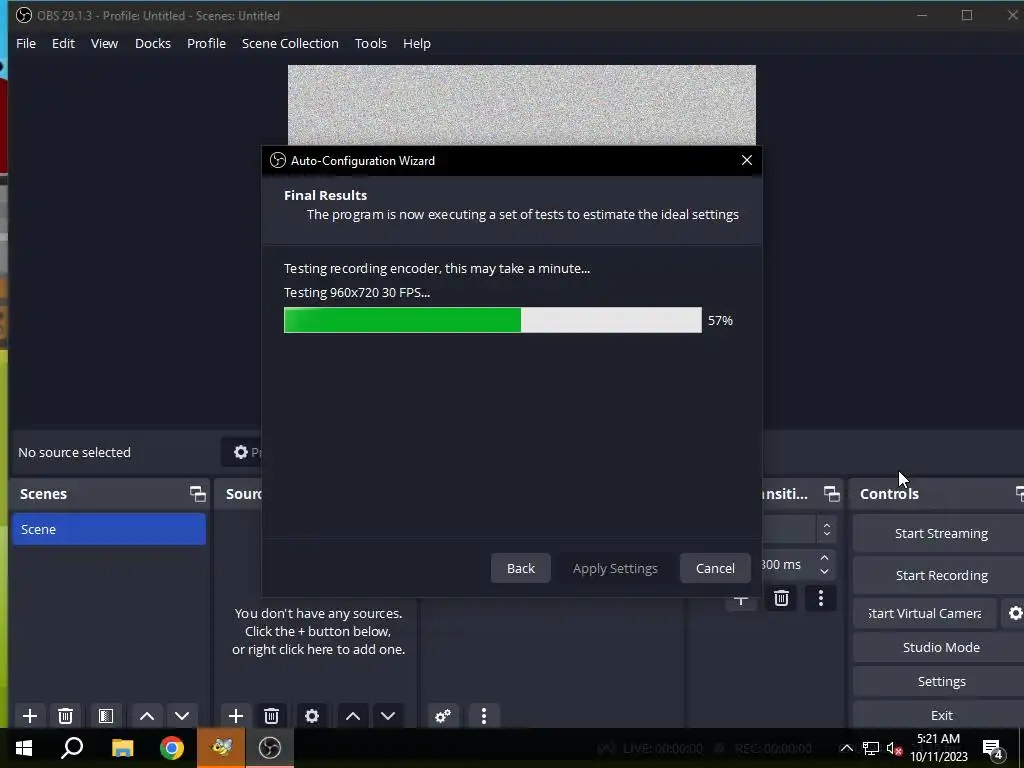Click the 300 ms duration field
The image size is (1024, 768).
click(787, 565)
